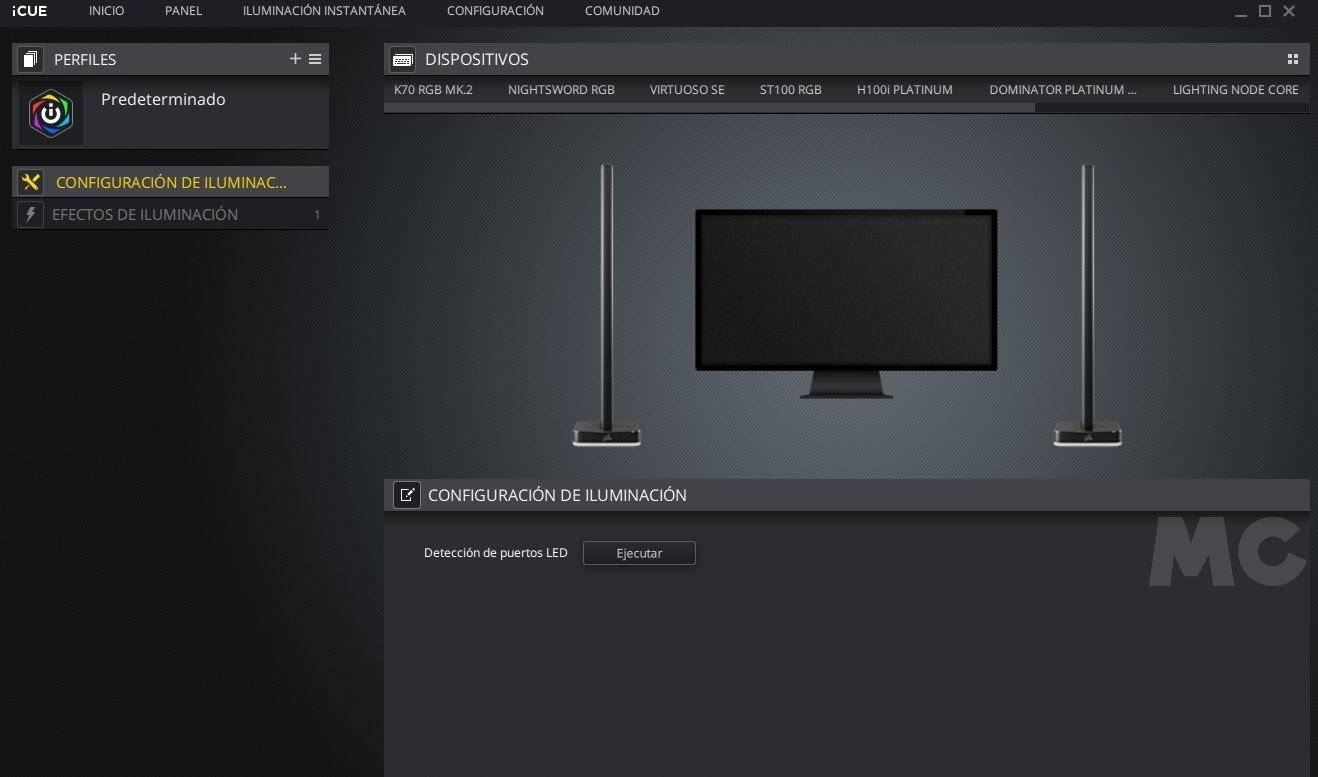Open Efectos de Iluminación section
Screen dimensions: 1318x777
(x=145, y=214)
